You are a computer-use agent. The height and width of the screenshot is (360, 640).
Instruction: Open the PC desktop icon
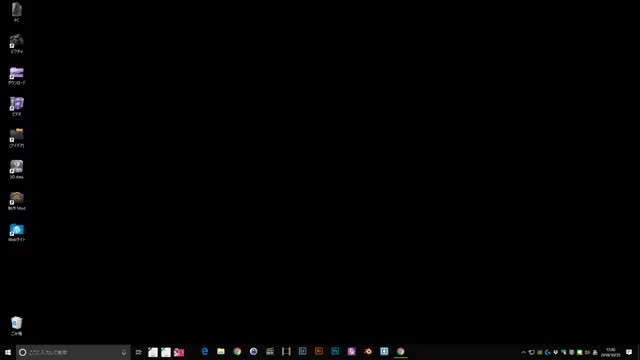(x=17, y=12)
